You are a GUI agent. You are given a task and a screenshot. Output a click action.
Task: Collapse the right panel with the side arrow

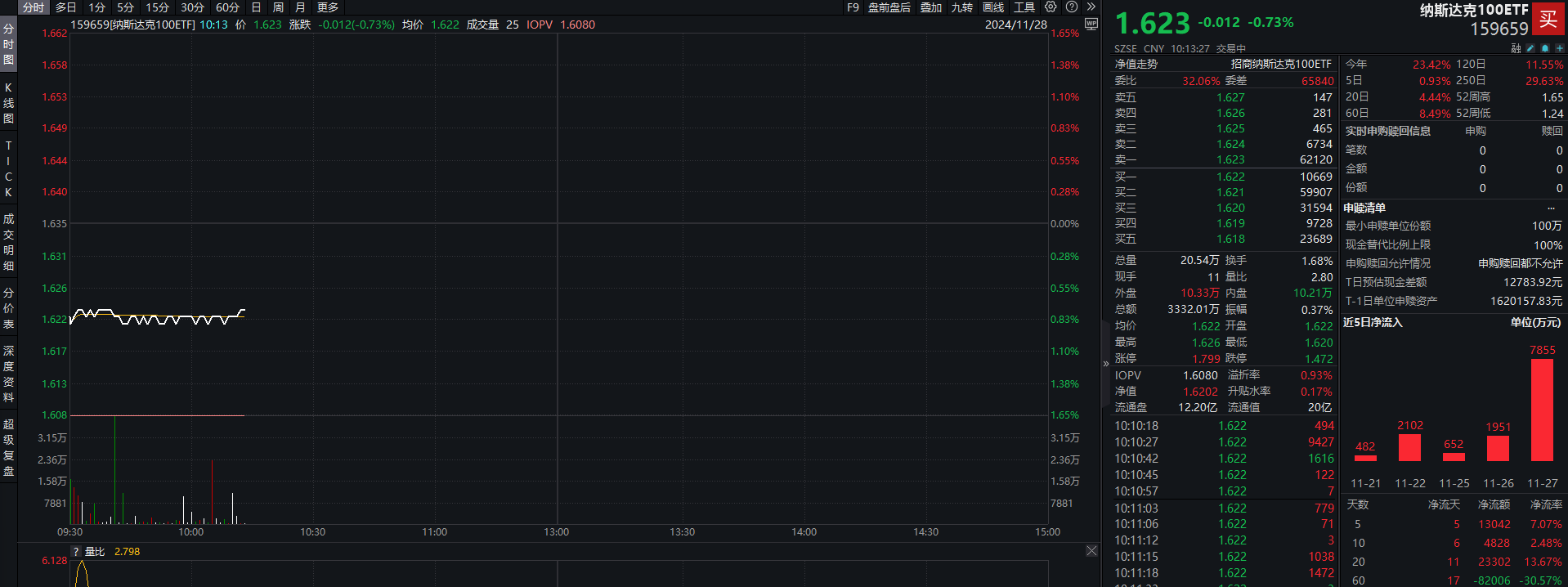(x=1106, y=364)
